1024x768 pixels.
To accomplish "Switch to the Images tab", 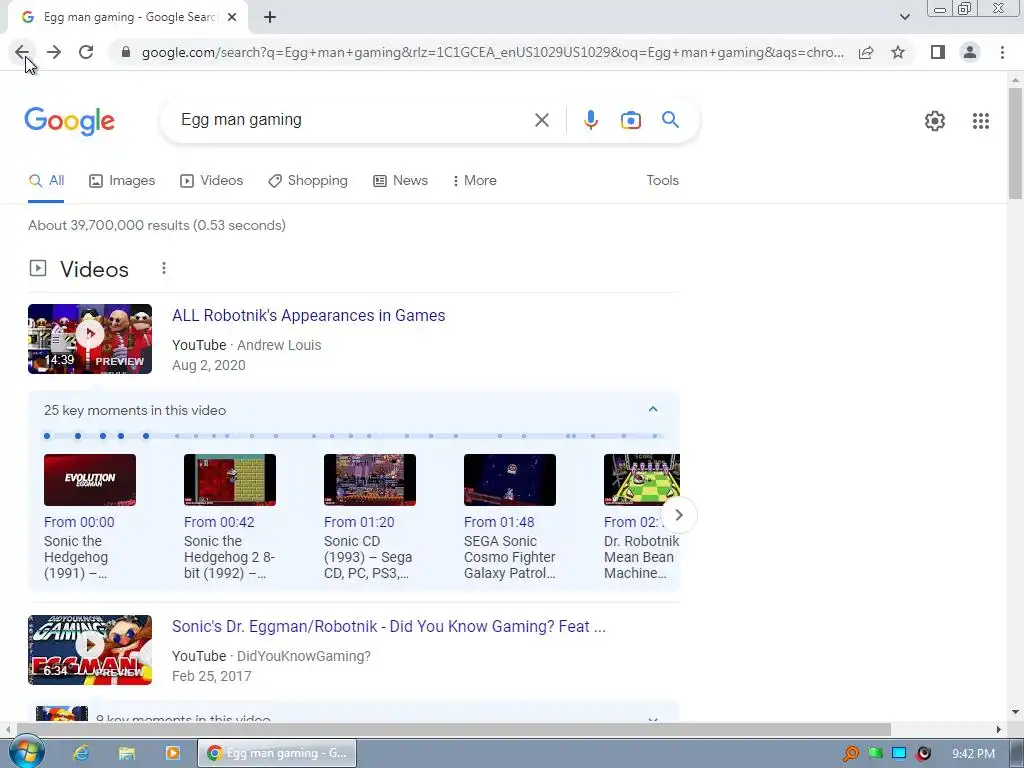I will click(122, 181).
